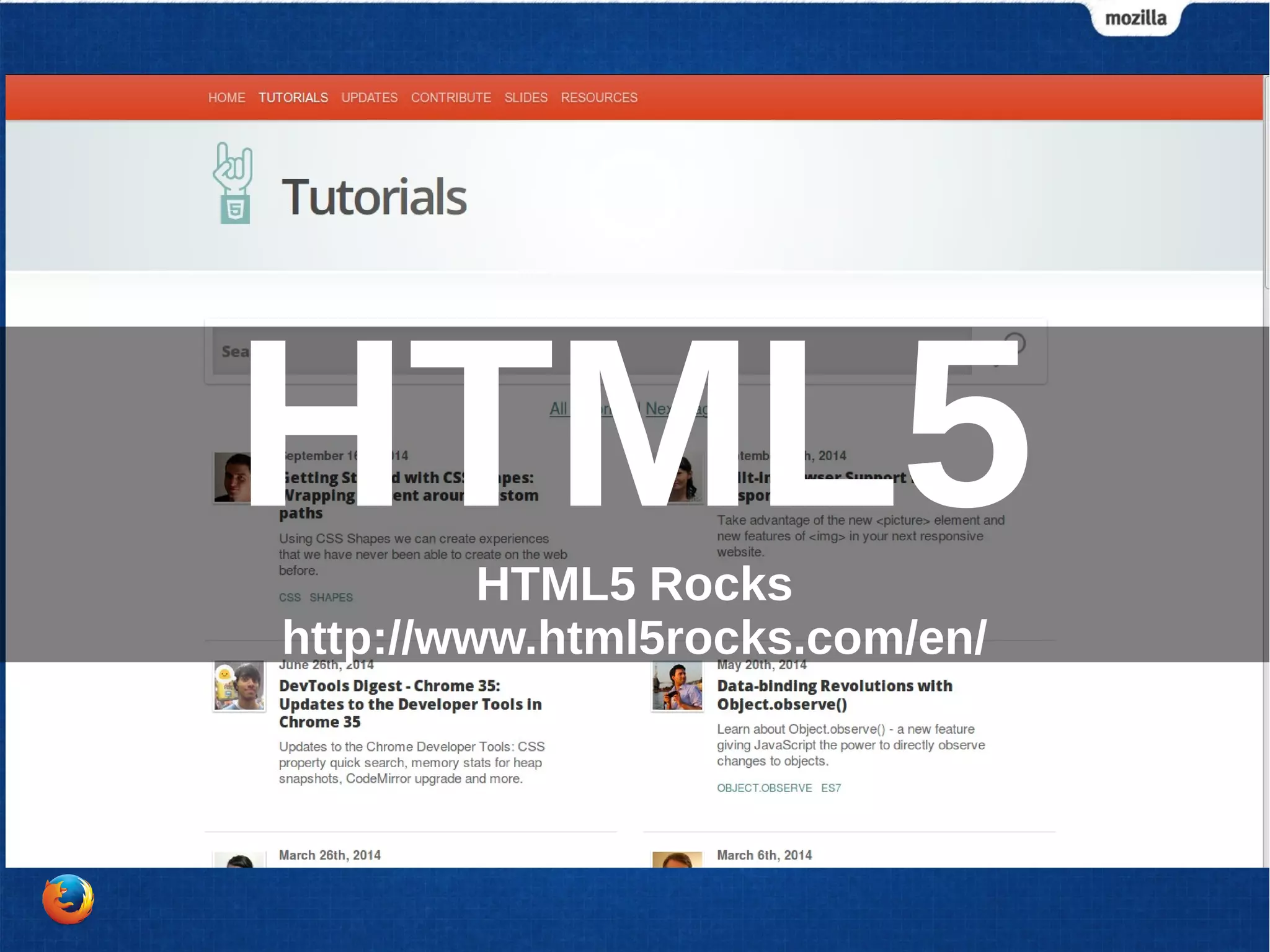Click the 'March 26th, 2014' date

click(330, 855)
